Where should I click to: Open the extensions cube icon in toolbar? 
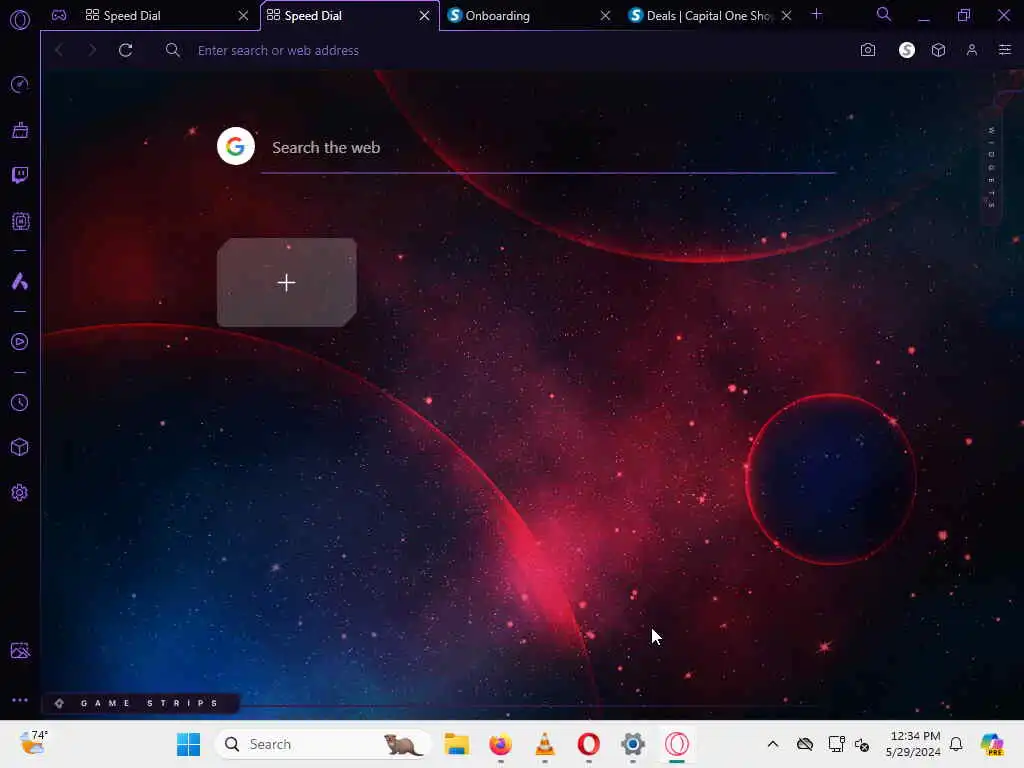click(938, 50)
